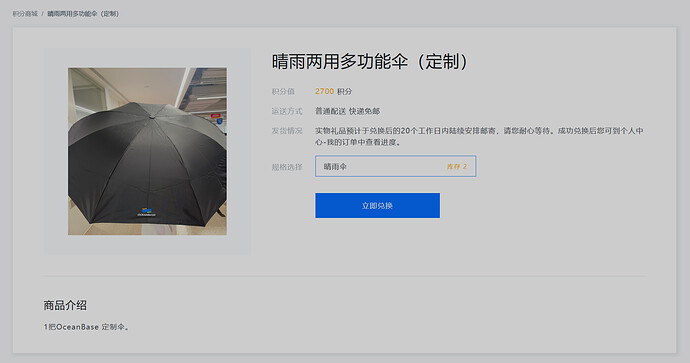Click the 2700 积分 points value
Image resolution: width=690 pixels, height=363 pixels.
pyautogui.click(x=334, y=92)
